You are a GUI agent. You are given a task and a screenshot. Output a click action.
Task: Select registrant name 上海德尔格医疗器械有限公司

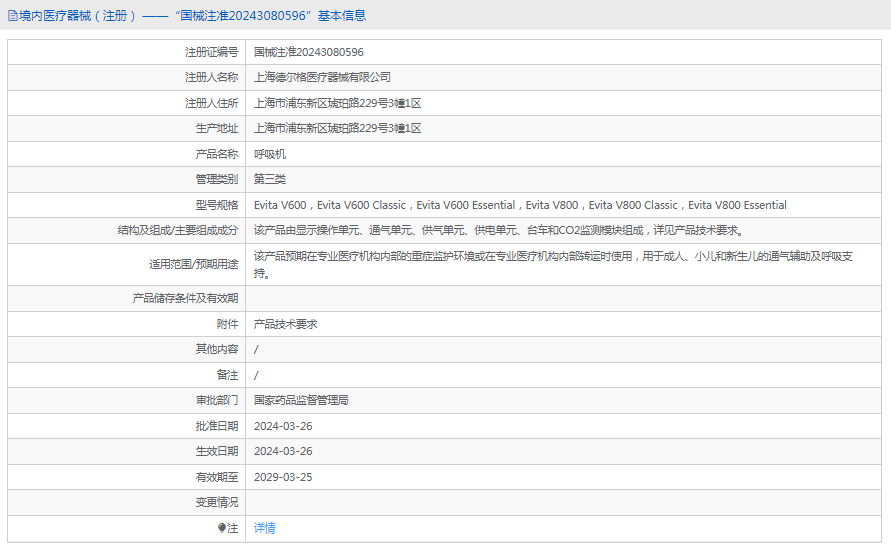[322, 77]
